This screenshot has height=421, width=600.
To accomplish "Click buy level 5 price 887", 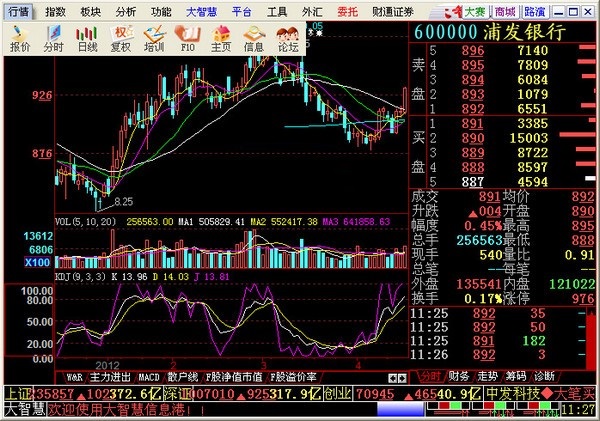I will click(473, 182).
